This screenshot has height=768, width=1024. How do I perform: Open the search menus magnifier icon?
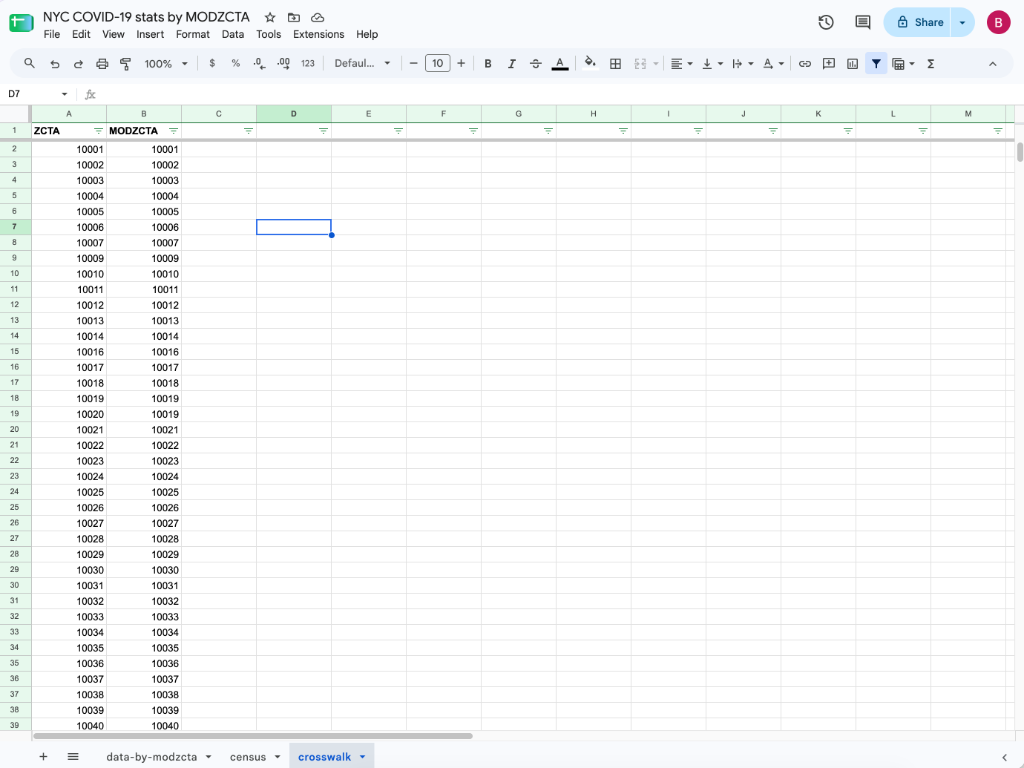pos(29,63)
